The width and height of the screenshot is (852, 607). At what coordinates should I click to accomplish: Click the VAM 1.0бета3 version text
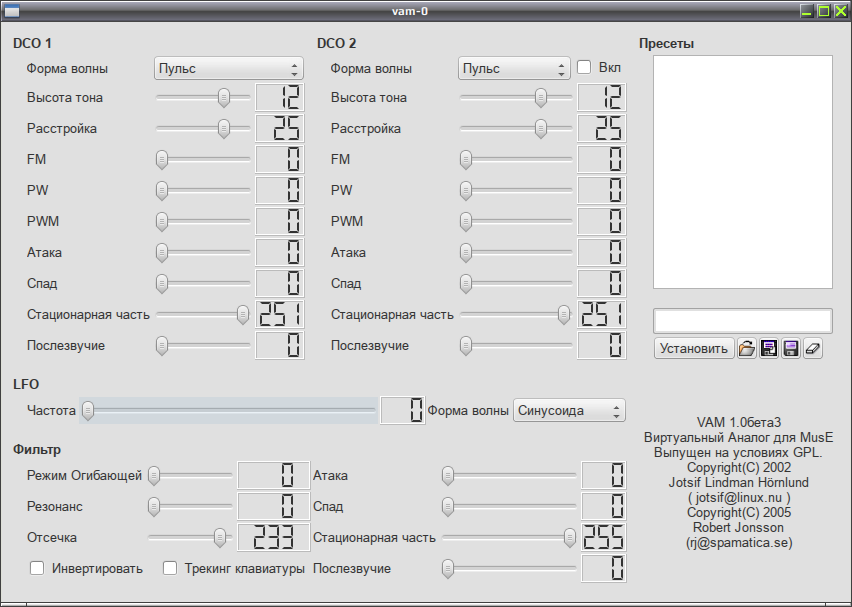738,422
